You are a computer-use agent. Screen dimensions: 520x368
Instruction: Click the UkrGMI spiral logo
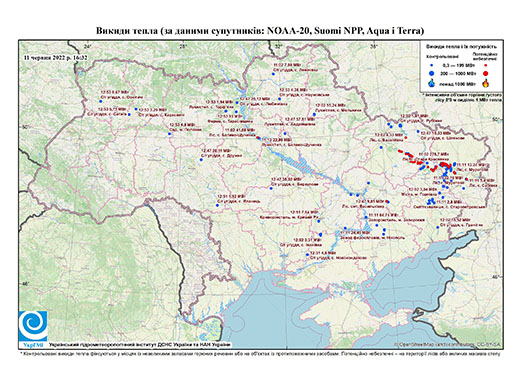tap(33, 326)
